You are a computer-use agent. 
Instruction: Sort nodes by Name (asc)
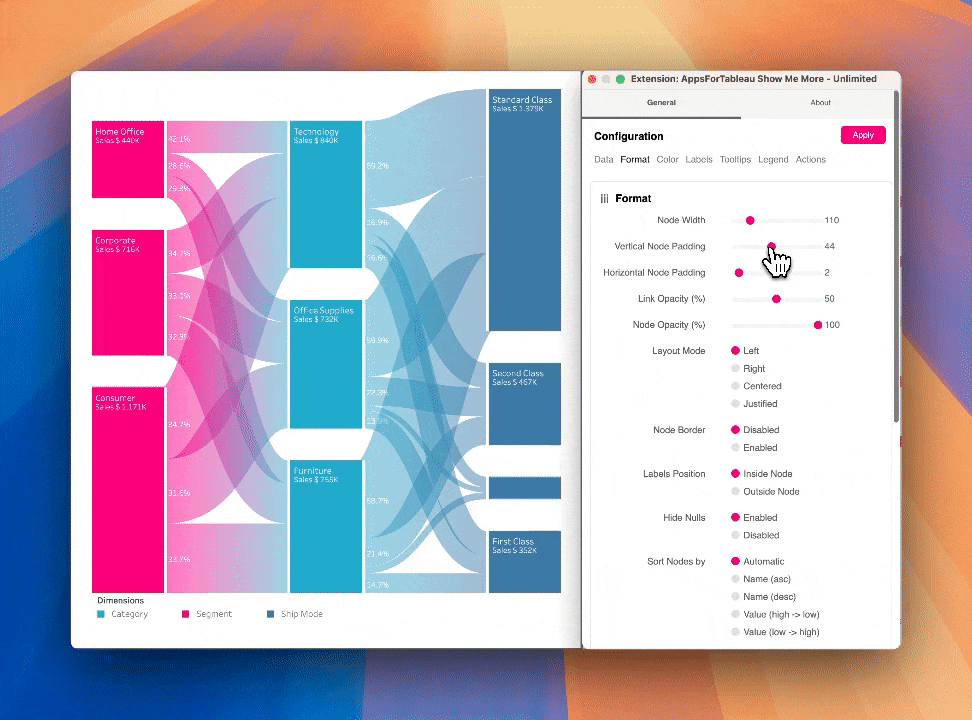(736, 579)
